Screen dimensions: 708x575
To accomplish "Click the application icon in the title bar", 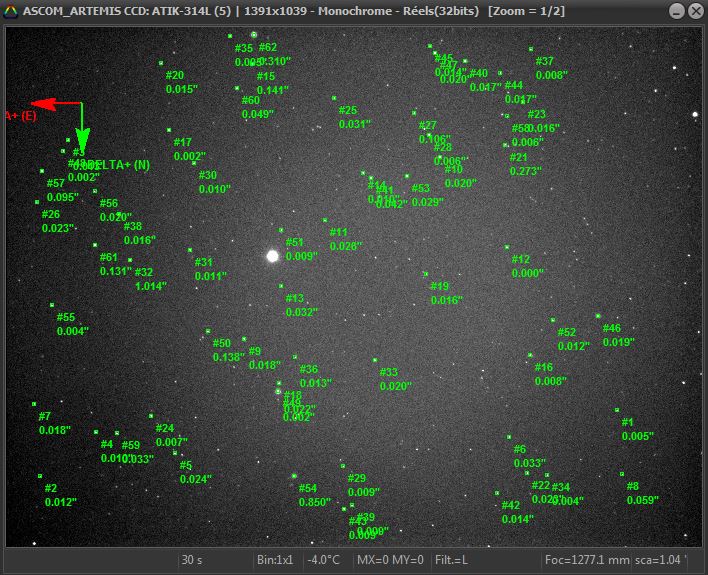I will click(x=11, y=10).
